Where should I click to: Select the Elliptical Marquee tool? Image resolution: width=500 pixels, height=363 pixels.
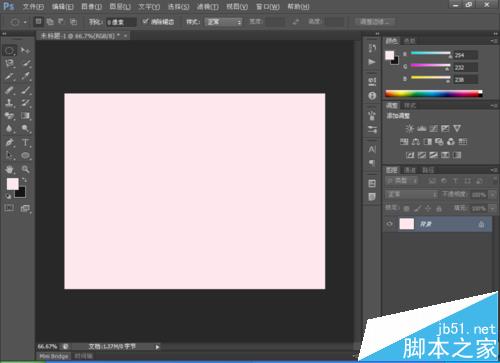tap(9, 51)
